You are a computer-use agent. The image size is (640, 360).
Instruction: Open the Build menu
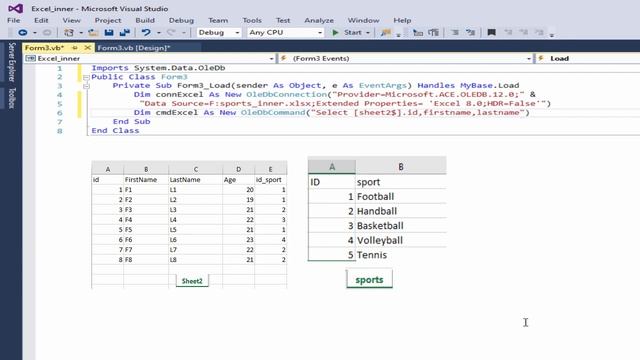click(x=145, y=20)
